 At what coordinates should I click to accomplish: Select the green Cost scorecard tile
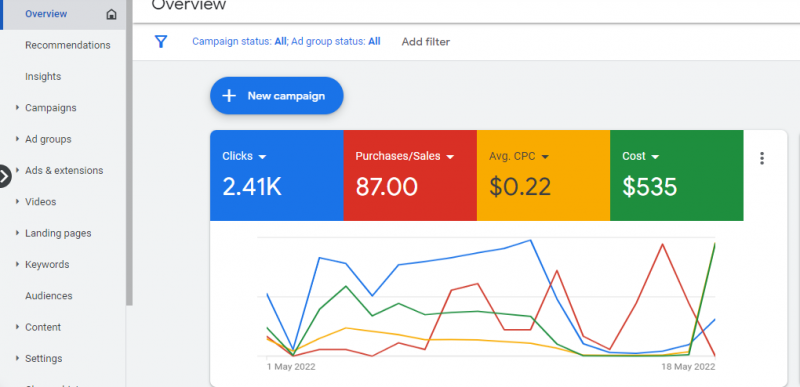point(677,175)
